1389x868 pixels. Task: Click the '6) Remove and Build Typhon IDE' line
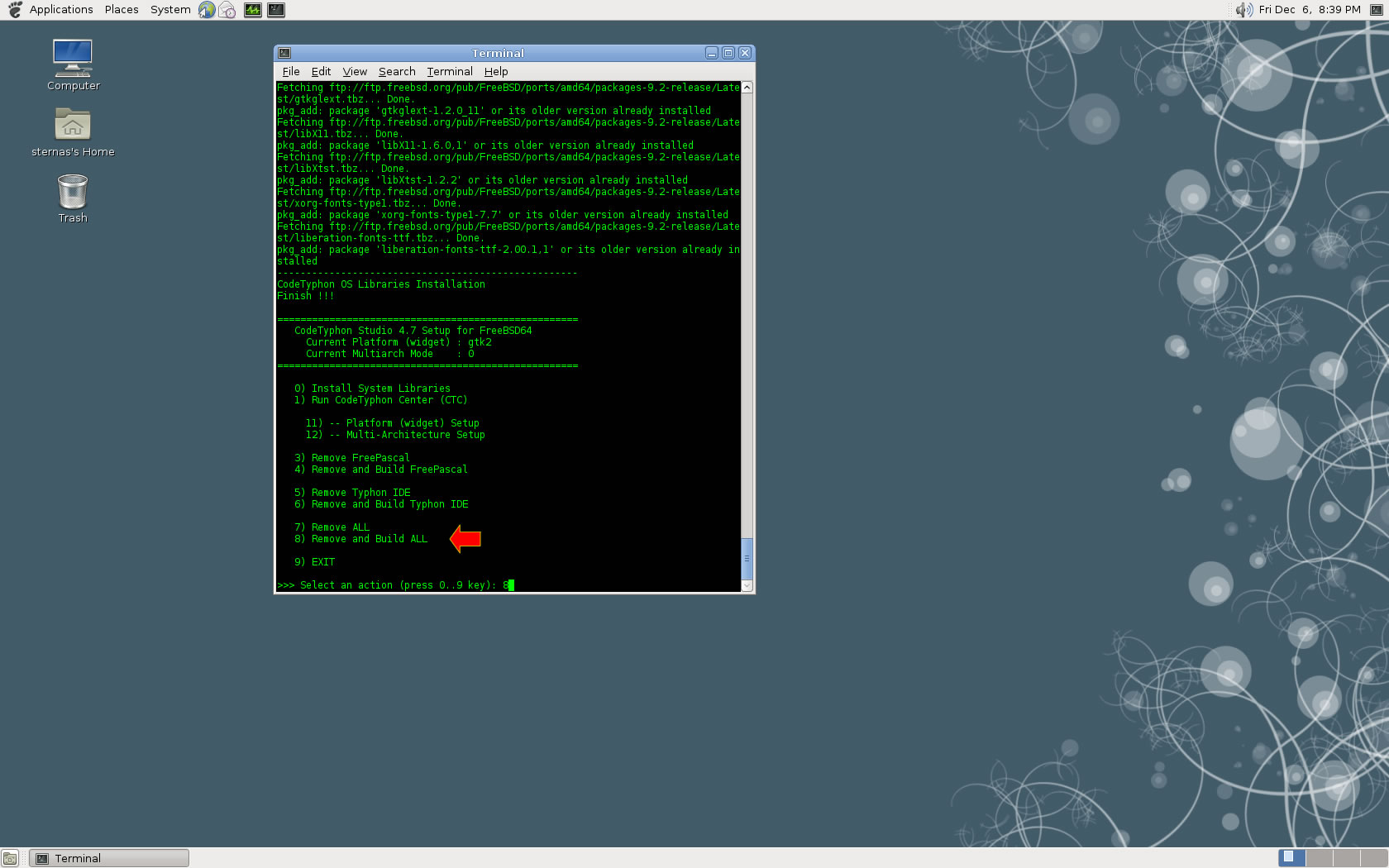click(381, 504)
